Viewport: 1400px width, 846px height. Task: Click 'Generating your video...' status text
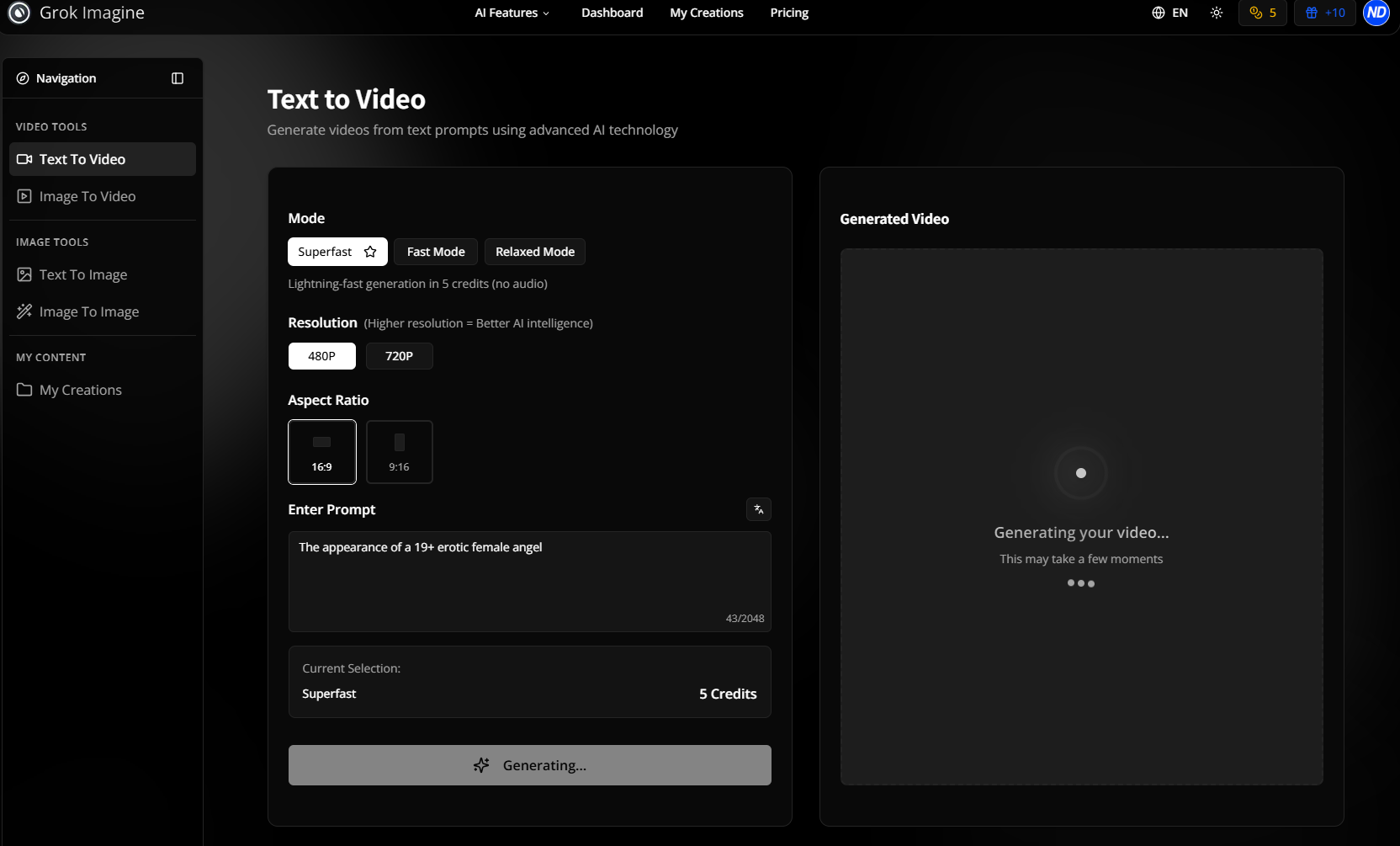click(1082, 533)
